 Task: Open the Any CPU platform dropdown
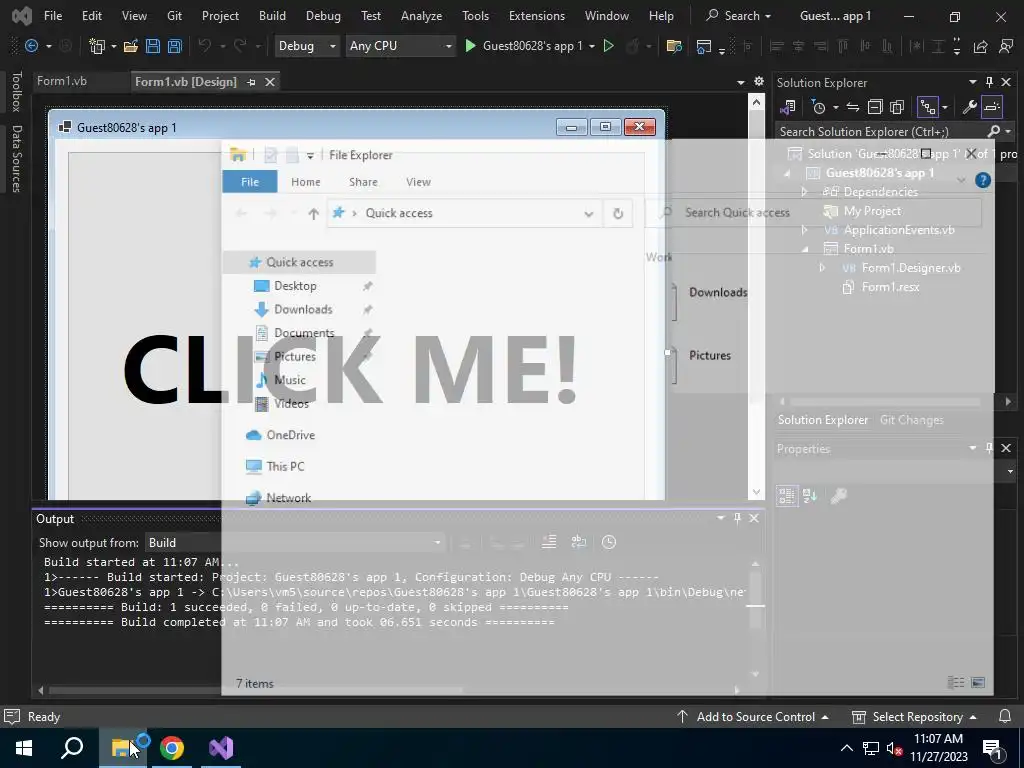coord(400,46)
